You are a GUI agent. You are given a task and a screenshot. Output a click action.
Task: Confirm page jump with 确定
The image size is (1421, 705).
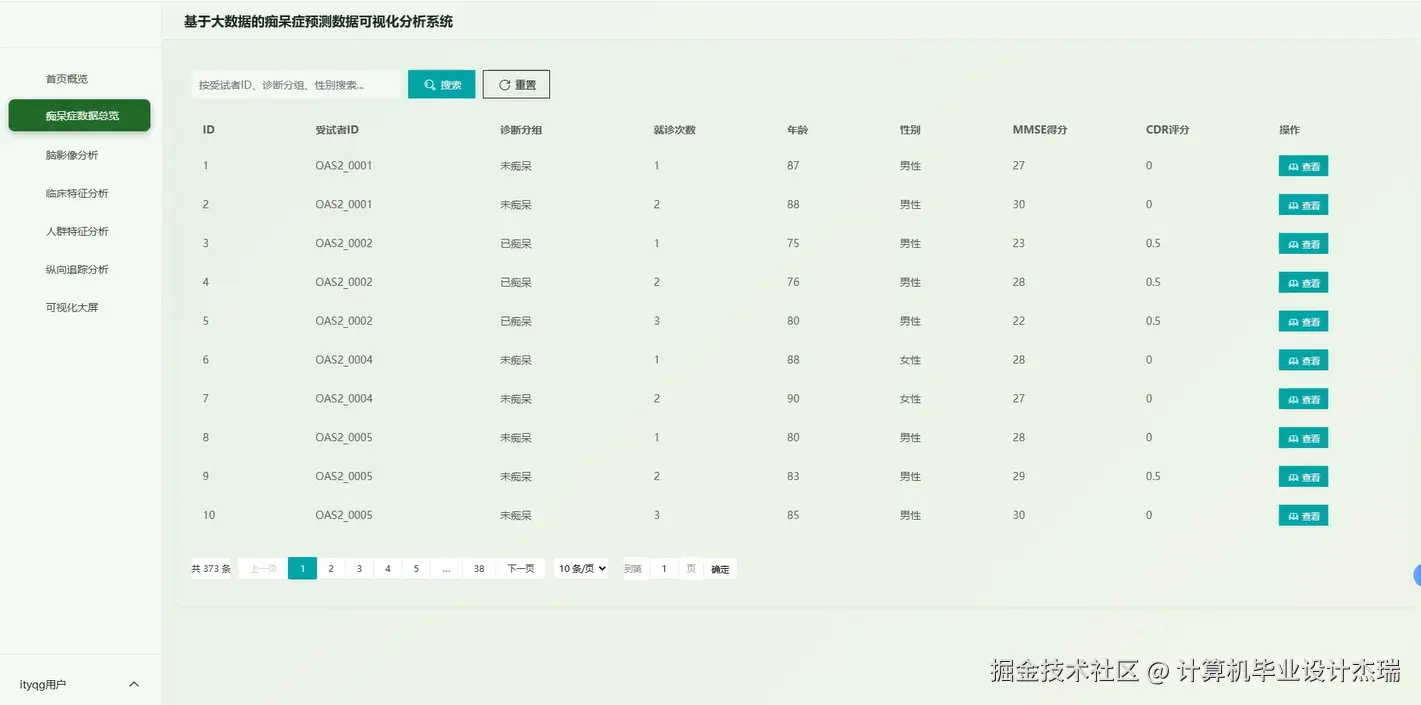[x=720, y=569]
